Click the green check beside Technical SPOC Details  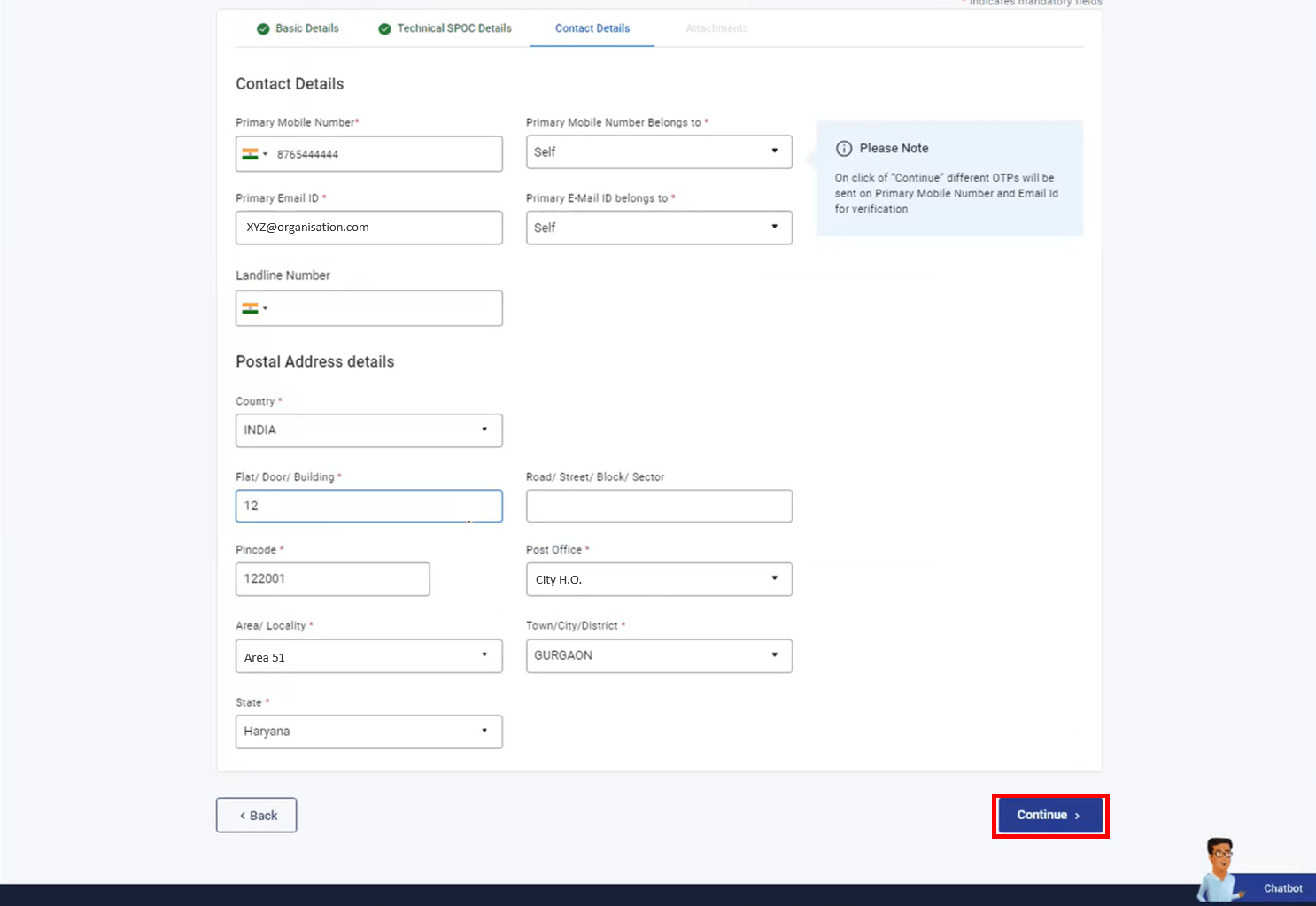tap(384, 29)
